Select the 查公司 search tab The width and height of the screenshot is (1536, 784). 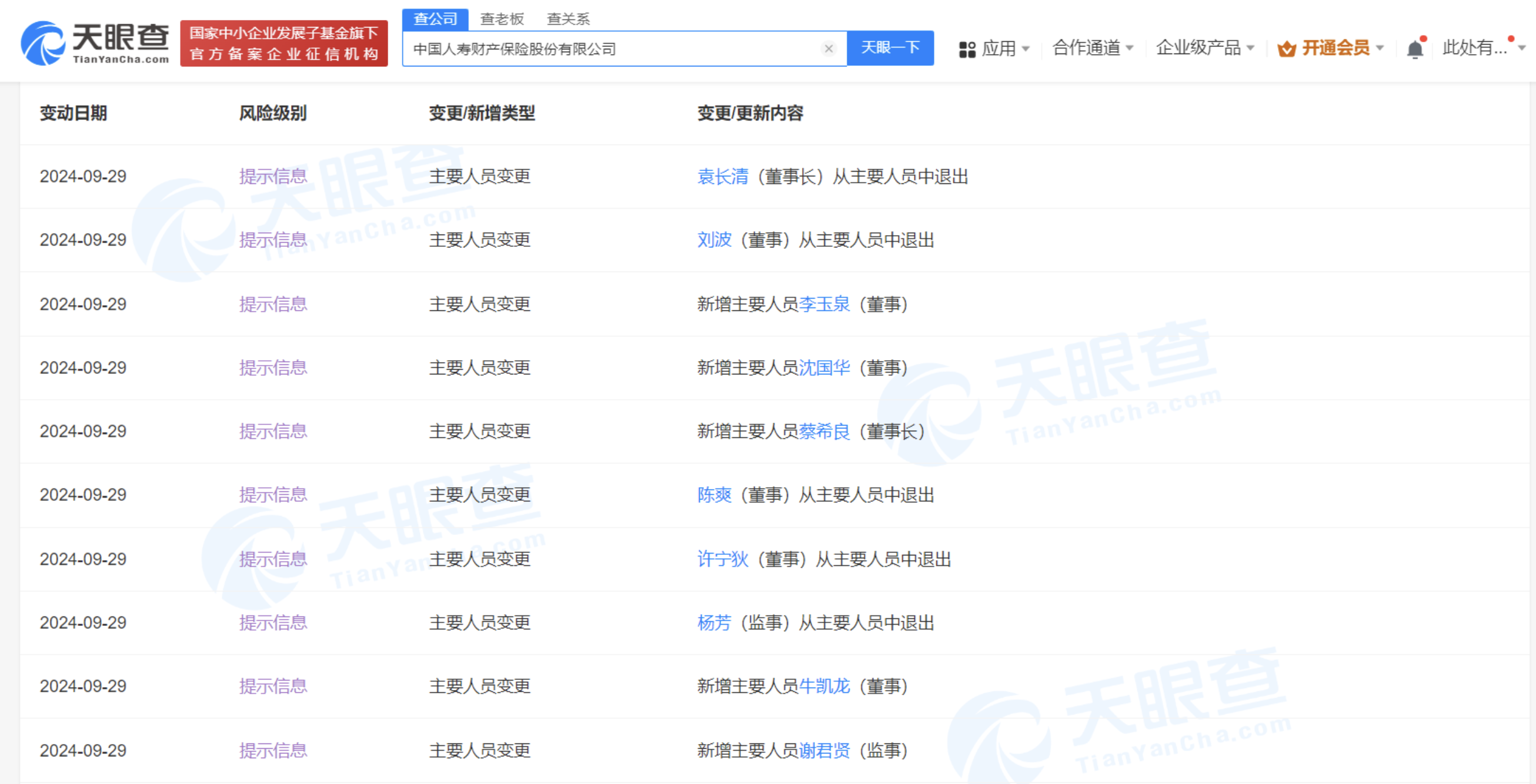tap(435, 19)
